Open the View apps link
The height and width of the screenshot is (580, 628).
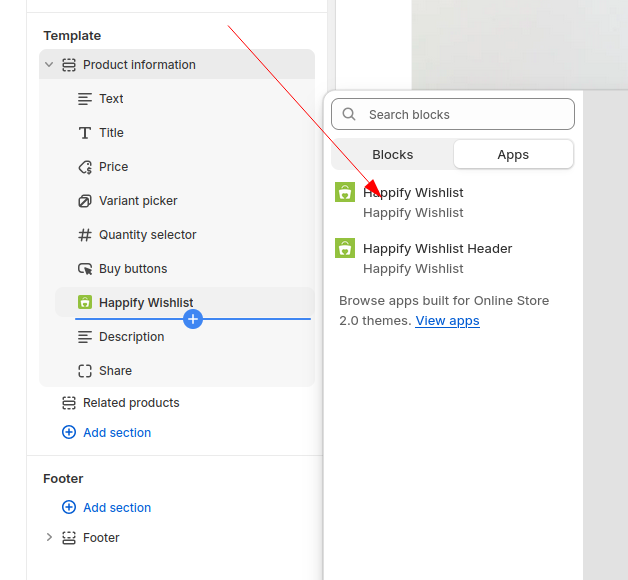pyautogui.click(x=447, y=321)
